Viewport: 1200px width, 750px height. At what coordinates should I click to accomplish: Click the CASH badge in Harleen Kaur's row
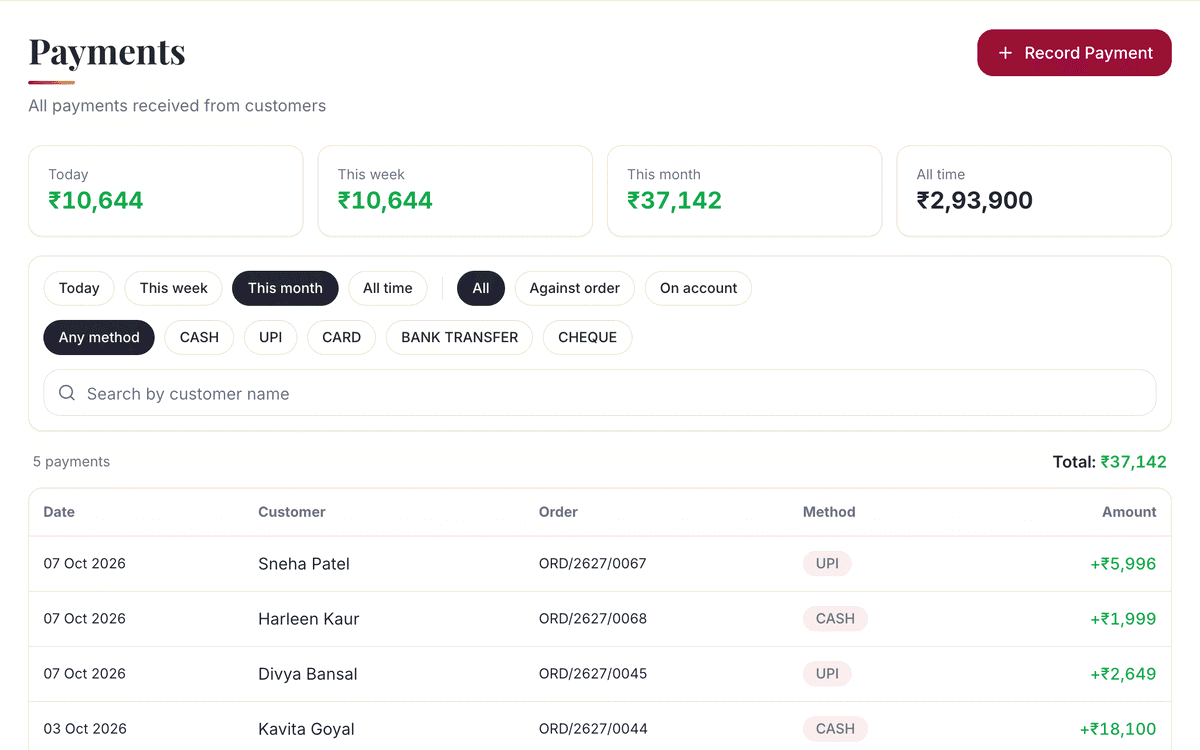point(835,619)
